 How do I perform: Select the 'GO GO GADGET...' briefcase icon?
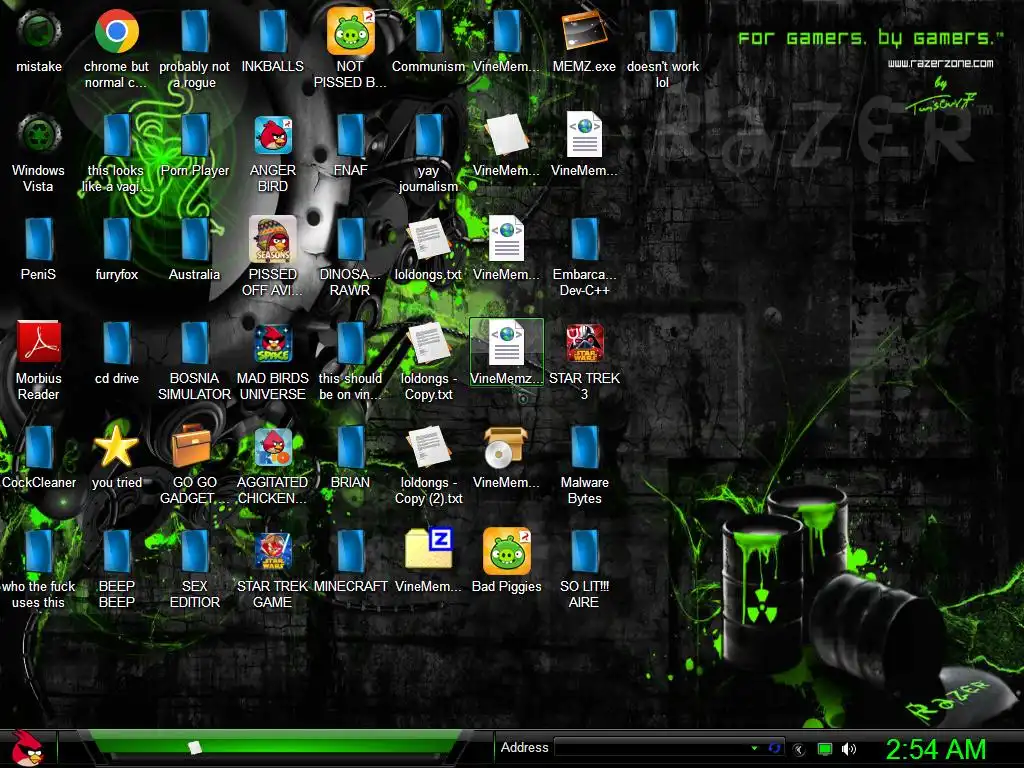point(191,446)
